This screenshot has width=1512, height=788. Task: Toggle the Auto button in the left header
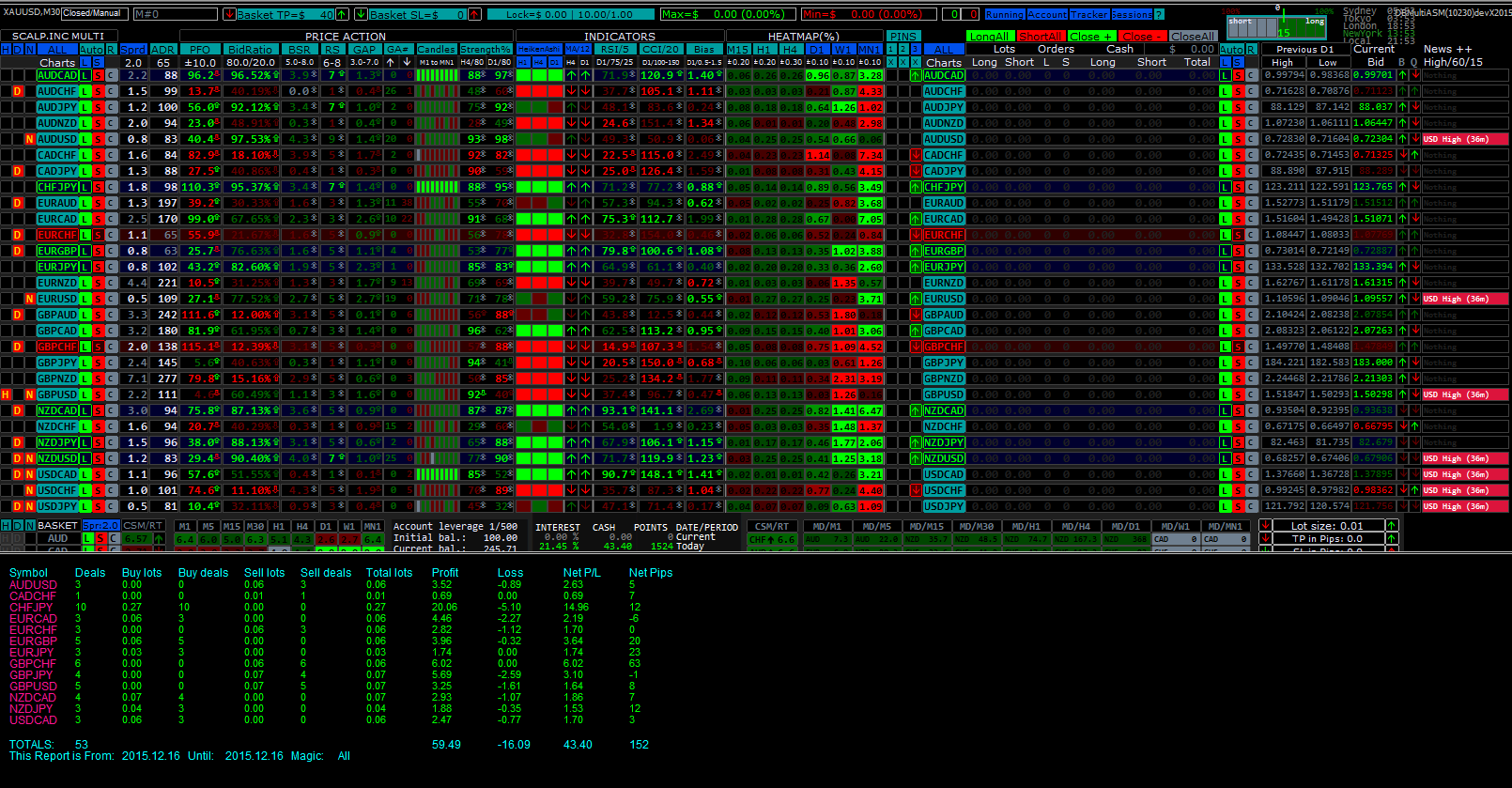pos(91,49)
